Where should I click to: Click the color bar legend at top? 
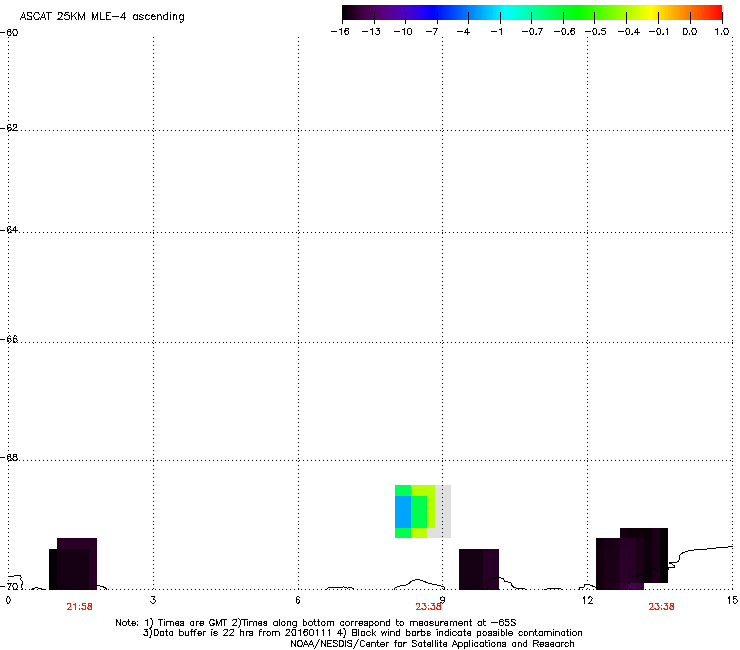[x=532, y=12]
